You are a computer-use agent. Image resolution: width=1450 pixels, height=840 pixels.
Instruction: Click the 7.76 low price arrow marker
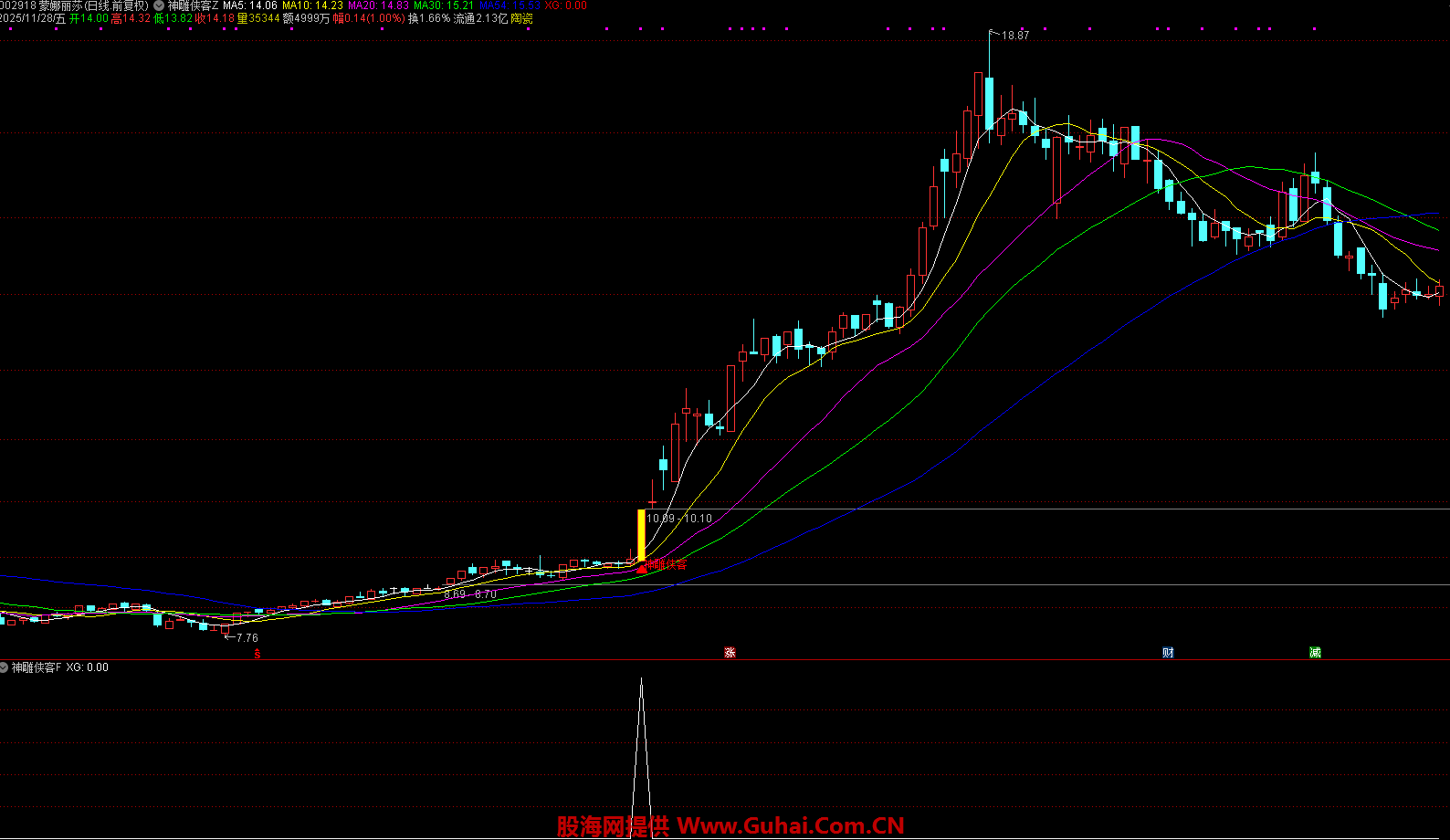tap(241, 638)
